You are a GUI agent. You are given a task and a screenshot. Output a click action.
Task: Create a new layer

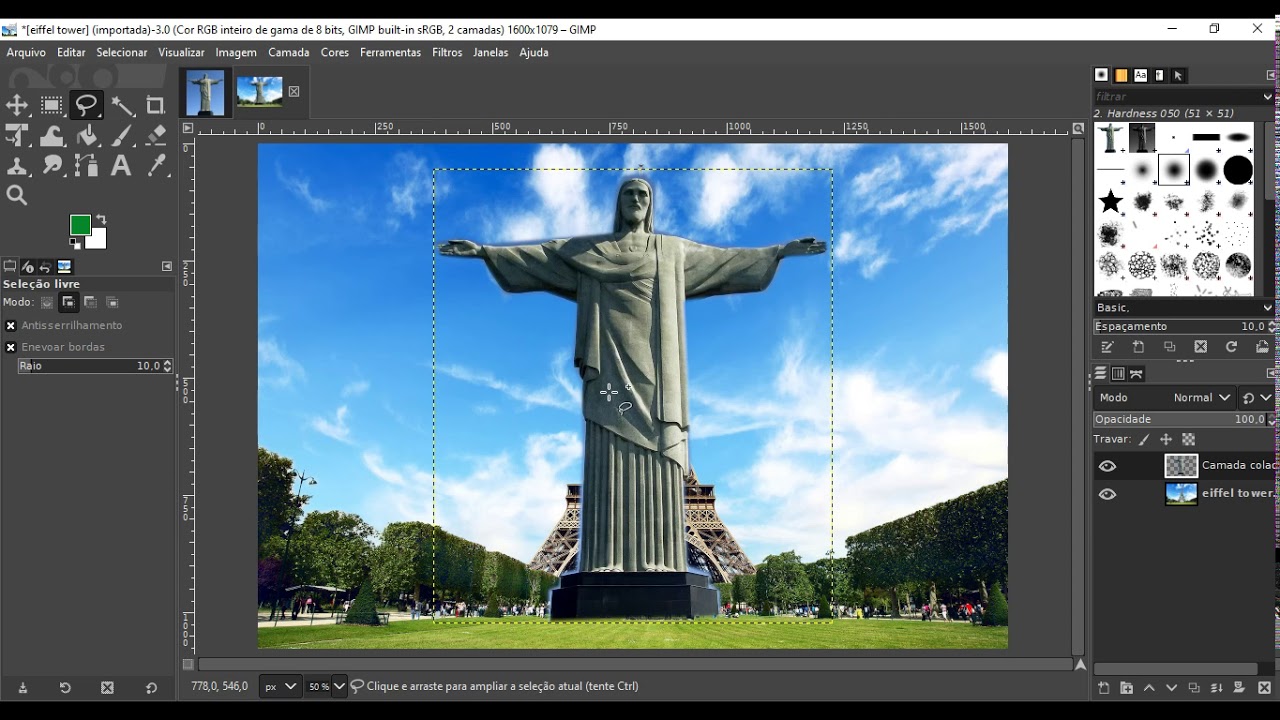click(x=1104, y=688)
